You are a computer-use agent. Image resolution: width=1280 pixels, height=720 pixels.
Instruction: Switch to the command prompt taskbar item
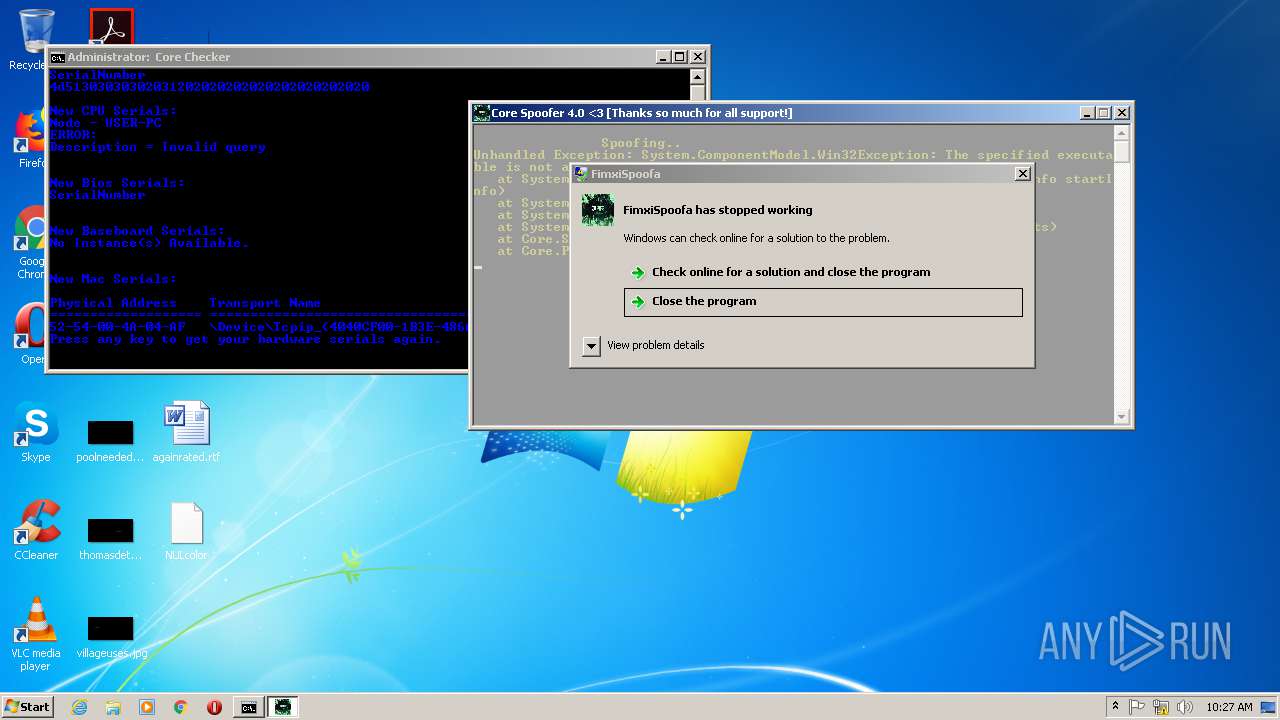tap(248, 707)
